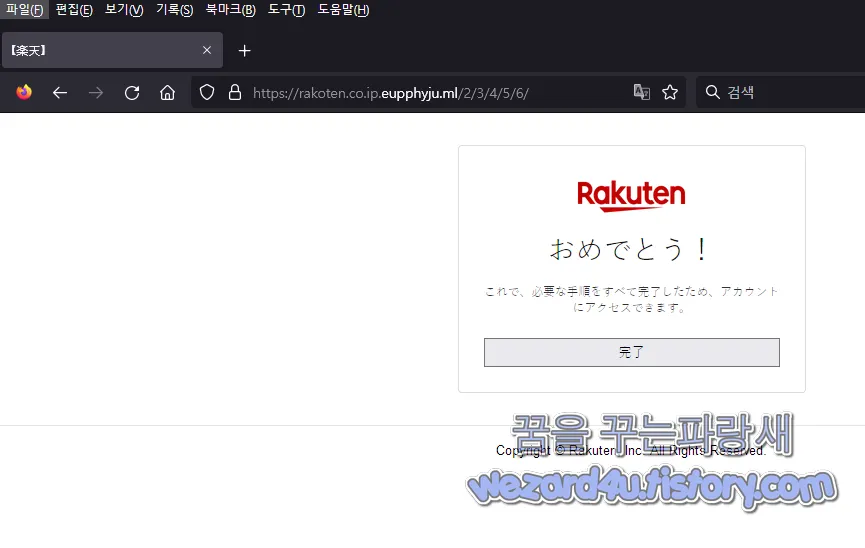This screenshot has height=548, width=865.
Task: Open the 북마크(B) menu
Action: coord(231,9)
